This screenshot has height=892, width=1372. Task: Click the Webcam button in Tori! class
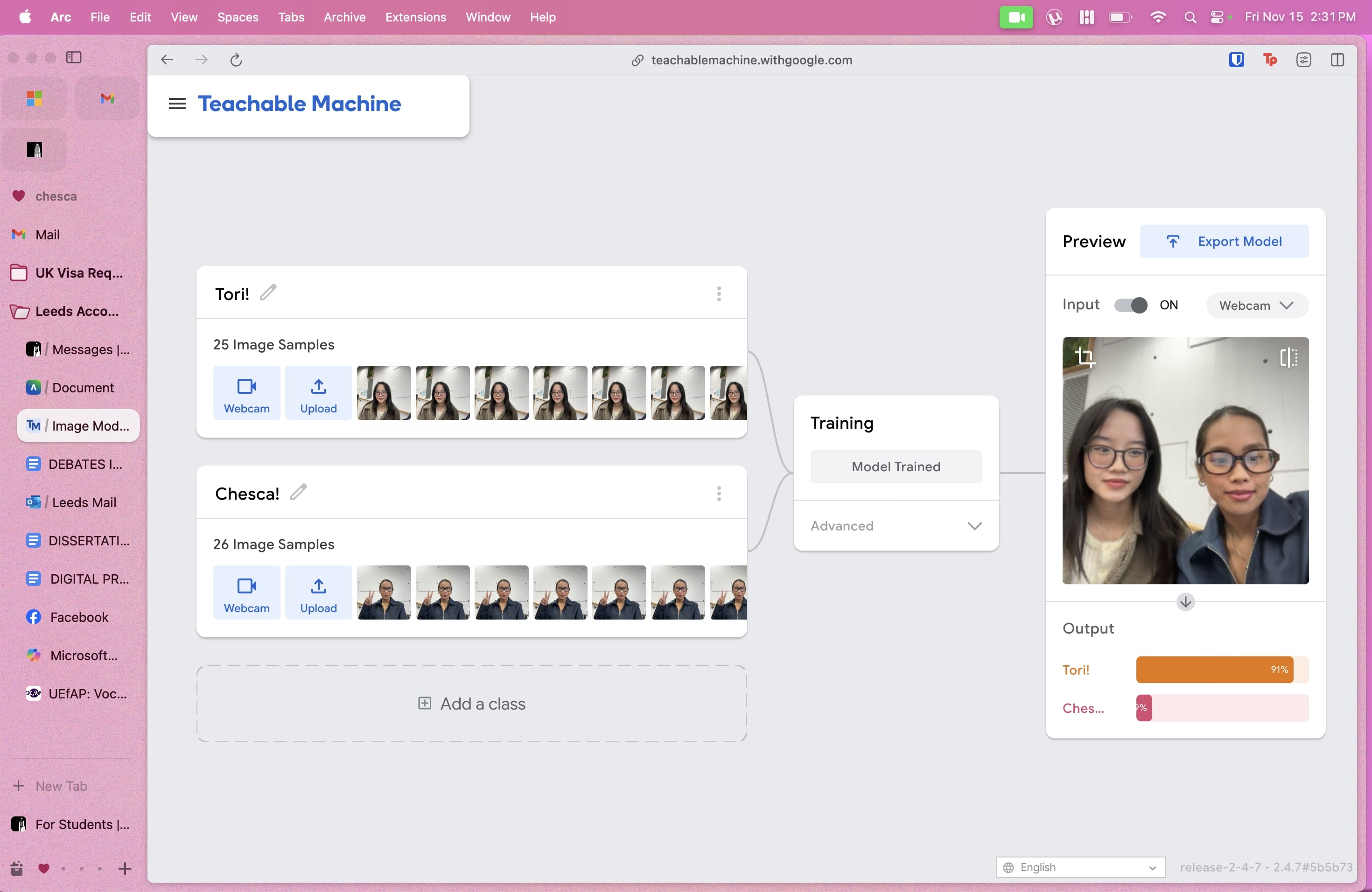click(x=247, y=393)
